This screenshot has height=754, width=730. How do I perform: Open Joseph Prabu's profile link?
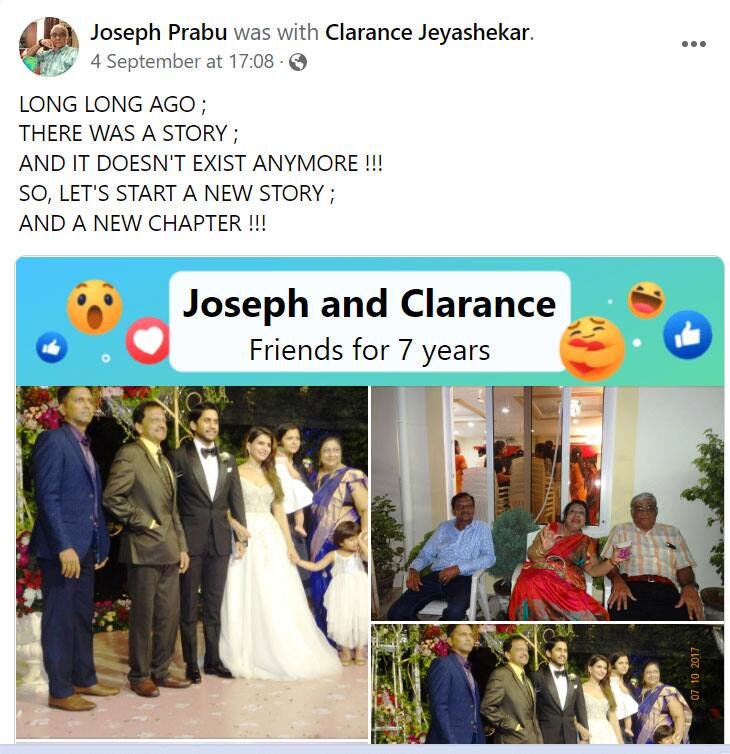pyautogui.click(x=159, y=33)
